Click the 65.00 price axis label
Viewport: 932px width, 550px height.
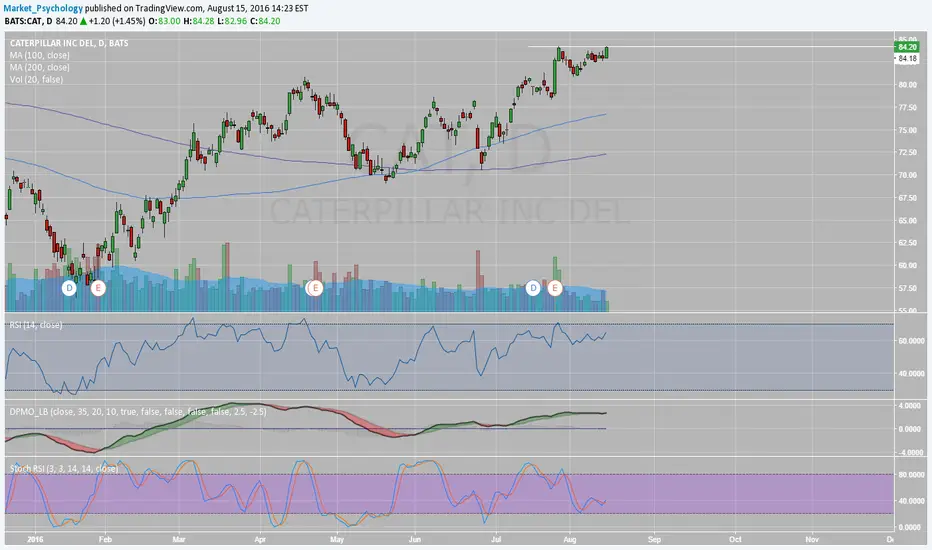(908, 221)
